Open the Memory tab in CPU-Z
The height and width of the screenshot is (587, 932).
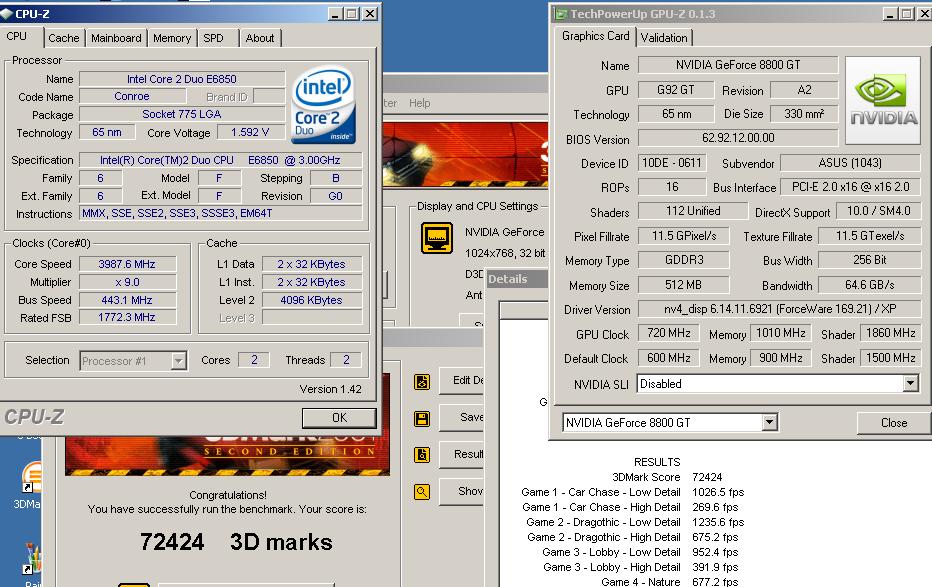[172, 38]
